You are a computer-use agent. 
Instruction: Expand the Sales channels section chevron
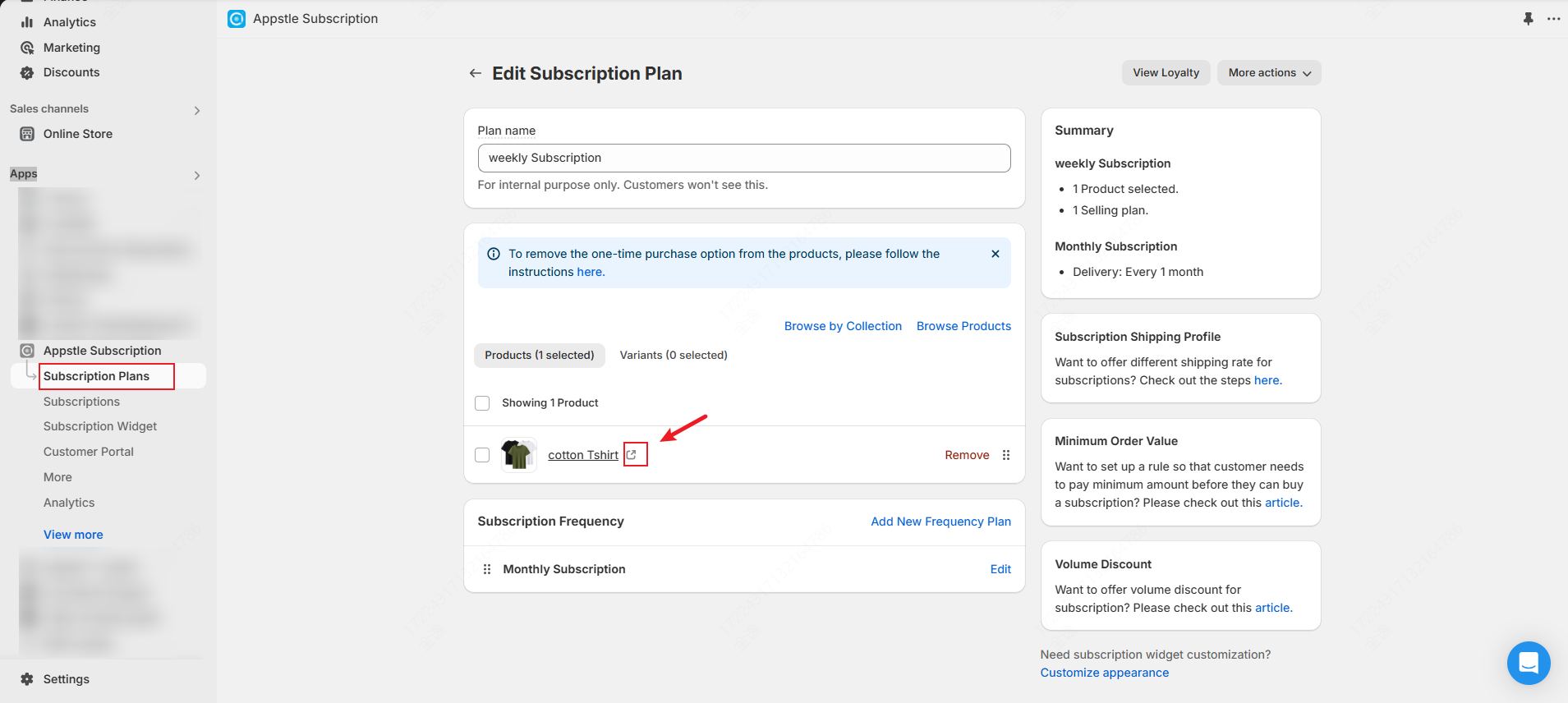196,110
